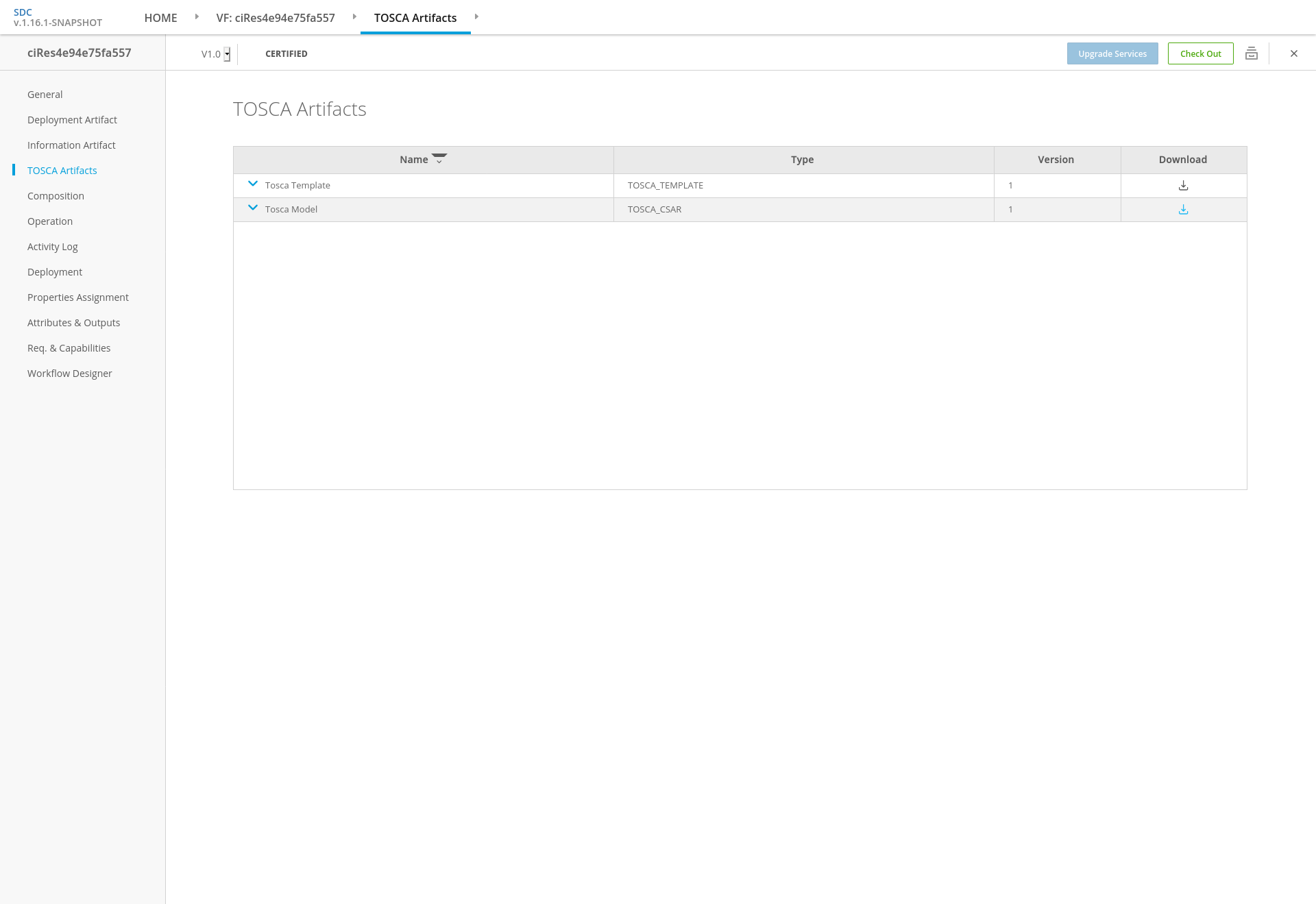Viewport: 1316px width, 904px height.
Task: Click the Type column header
Action: click(802, 160)
